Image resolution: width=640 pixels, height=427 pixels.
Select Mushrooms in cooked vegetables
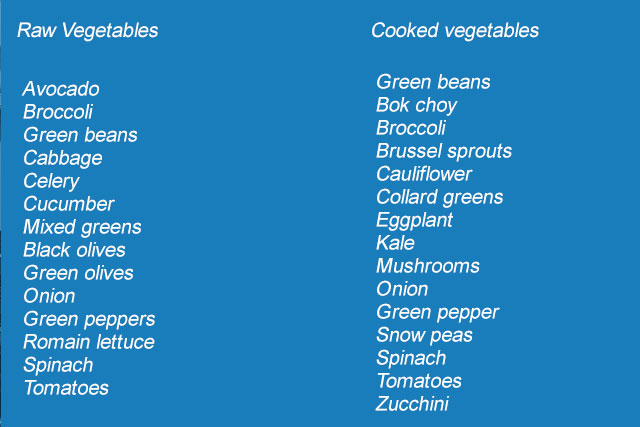(428, 266)
